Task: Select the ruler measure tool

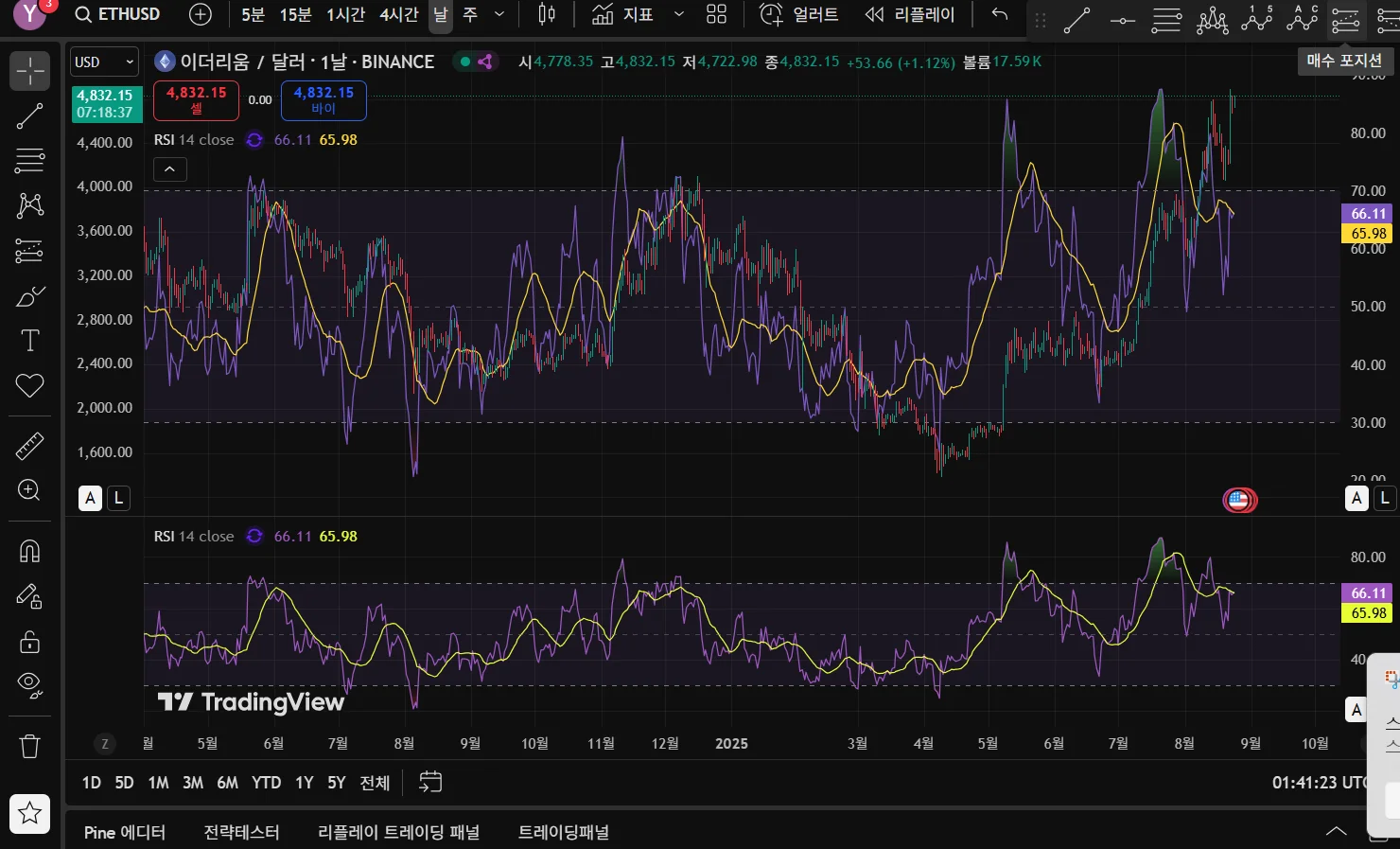Action: click(x=29, y=445)
